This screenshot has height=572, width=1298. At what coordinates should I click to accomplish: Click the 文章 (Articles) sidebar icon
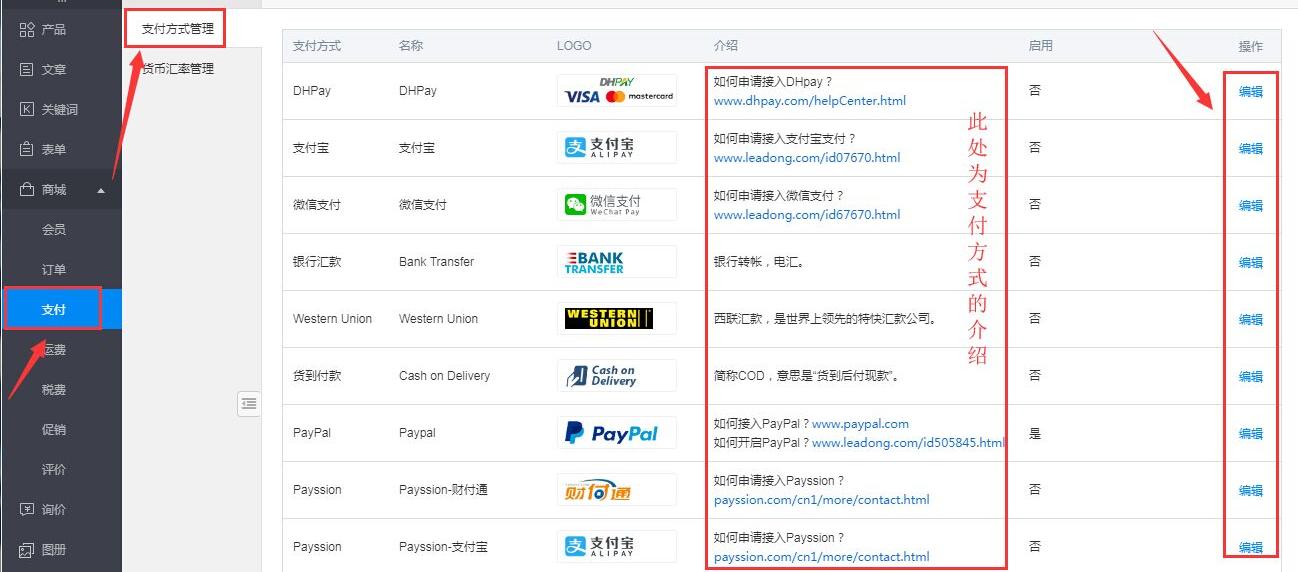(27, 70)
